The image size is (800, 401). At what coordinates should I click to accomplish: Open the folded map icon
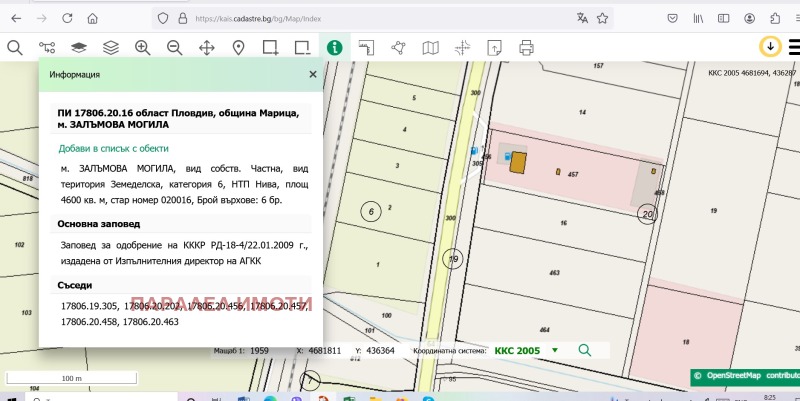click(431, 48)
